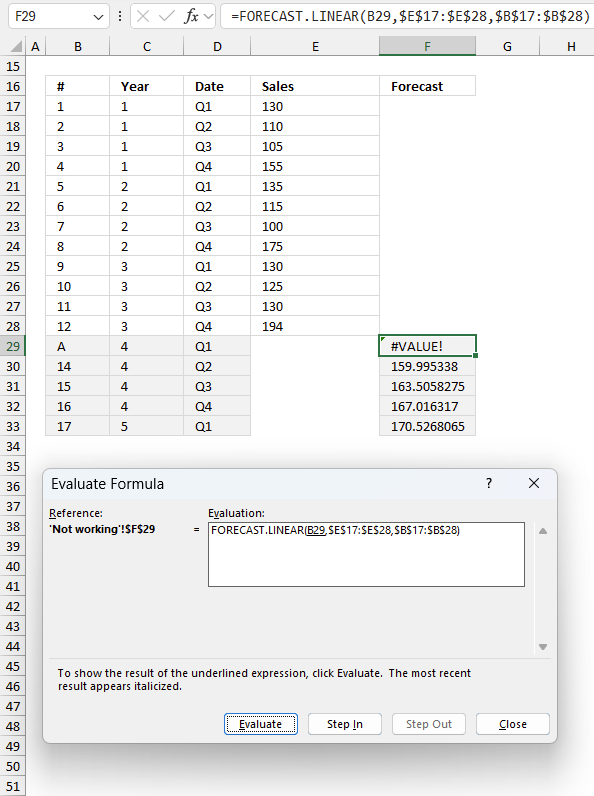
Task: Expand the function list dropdown beside fx
Action: coord(208,17)
